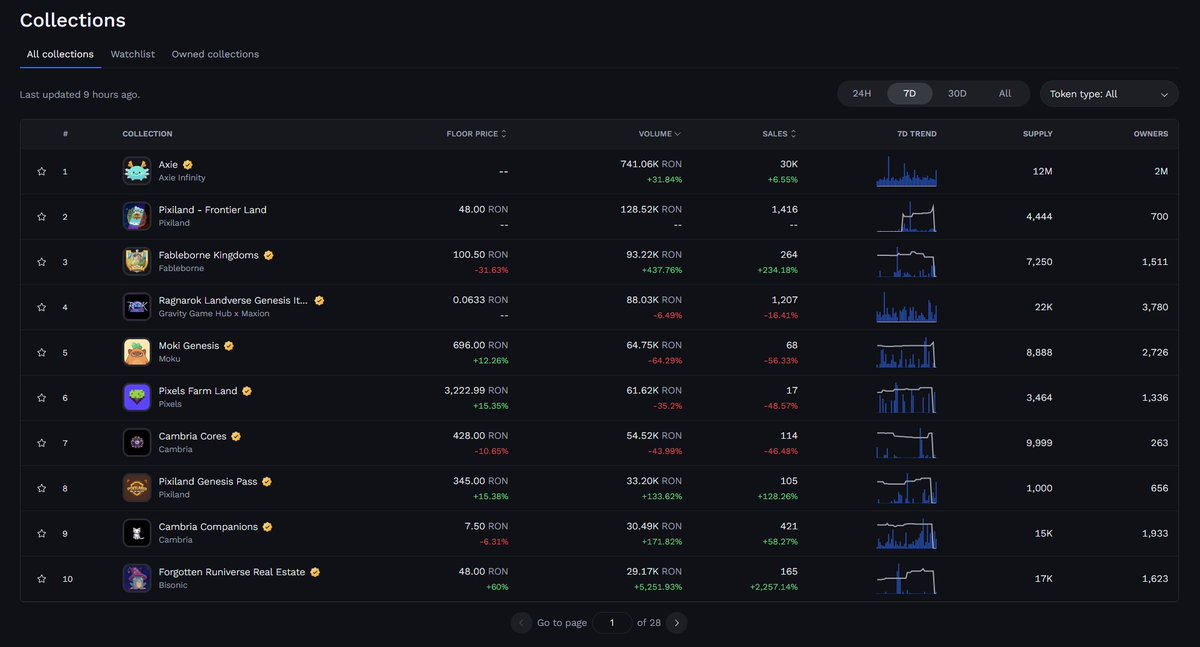Open Moki Genesis name link
The image size is (1200, 647).
click(188, 346)
